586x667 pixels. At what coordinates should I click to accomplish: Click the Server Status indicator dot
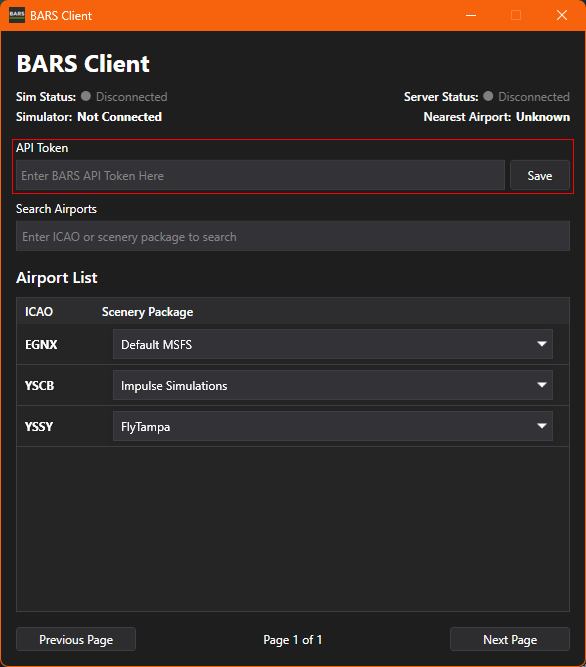click(x=488, y=96)
